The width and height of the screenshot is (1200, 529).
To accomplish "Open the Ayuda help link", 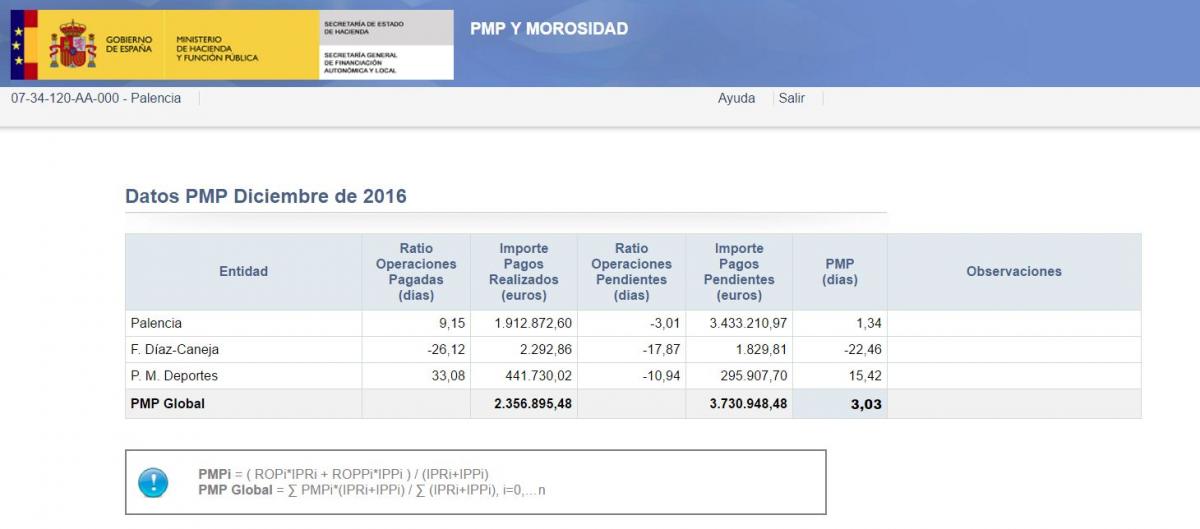I will tap(736, 98).
